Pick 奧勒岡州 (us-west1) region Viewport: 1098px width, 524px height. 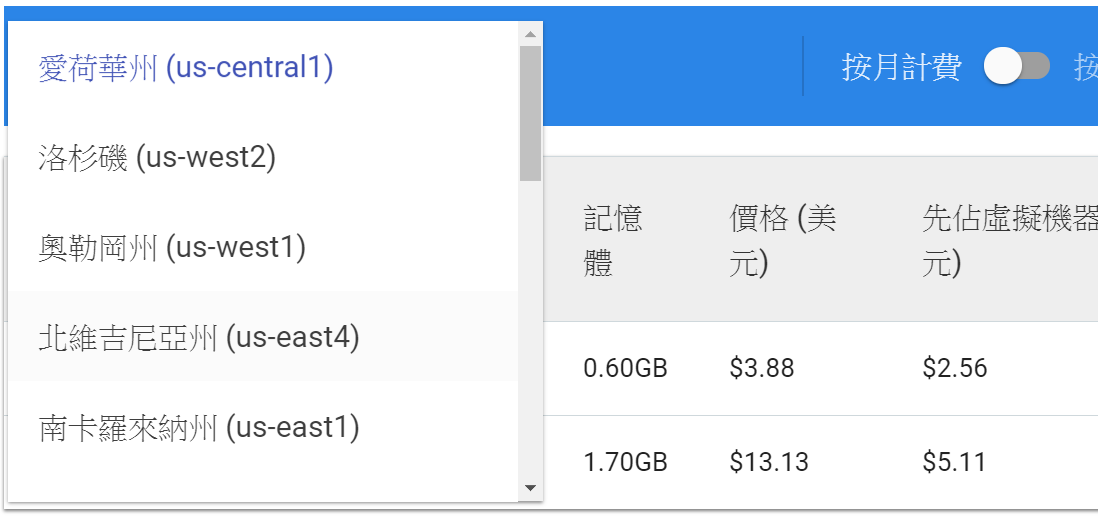pos(172,247)
